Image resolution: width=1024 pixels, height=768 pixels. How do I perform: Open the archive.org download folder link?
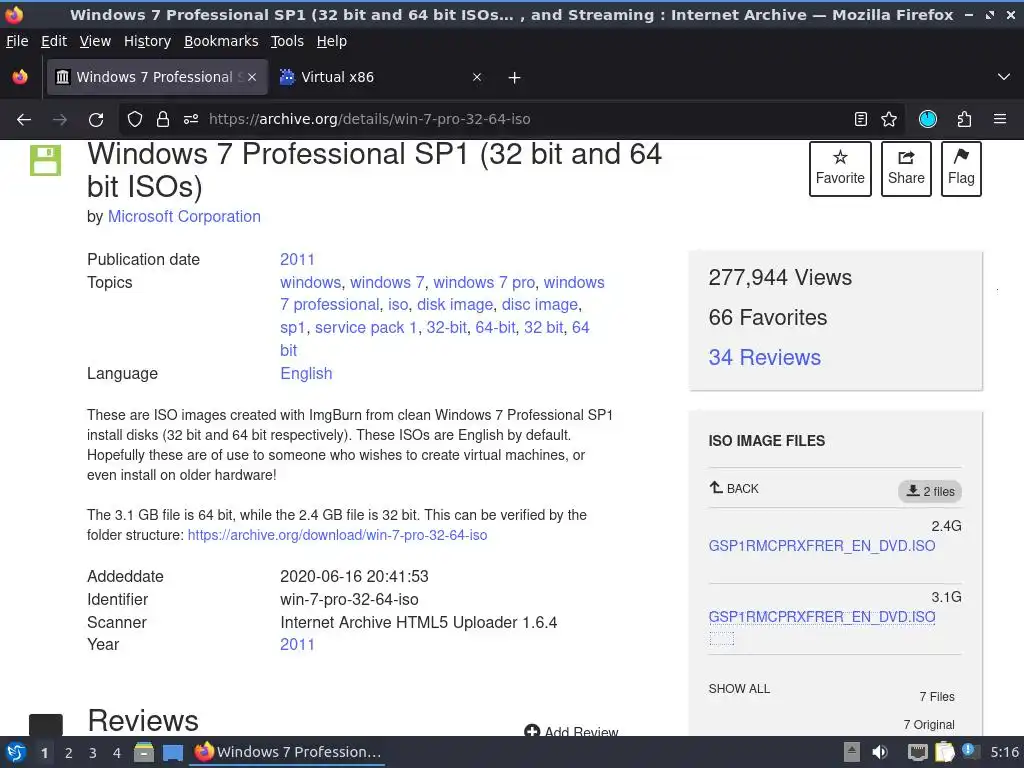[x=337, y=535]
